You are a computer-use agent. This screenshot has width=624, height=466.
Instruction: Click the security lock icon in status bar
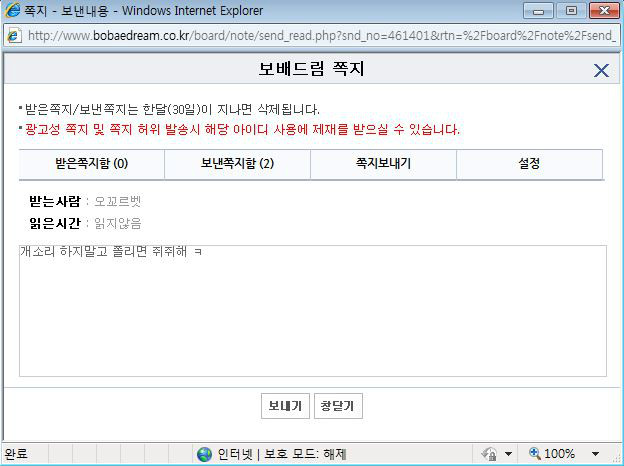coord(490,454)
